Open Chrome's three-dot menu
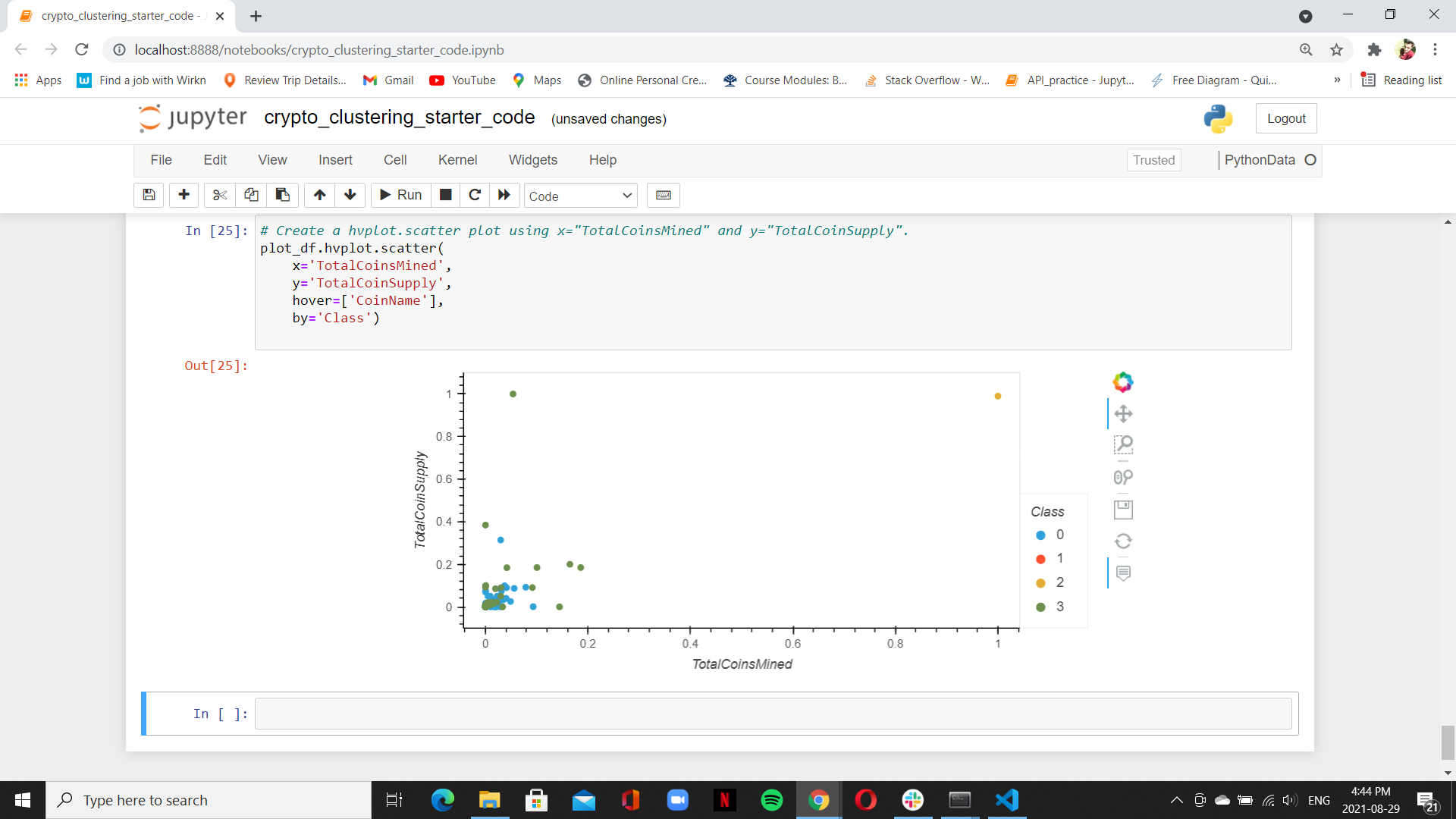 coord(1436,49)
